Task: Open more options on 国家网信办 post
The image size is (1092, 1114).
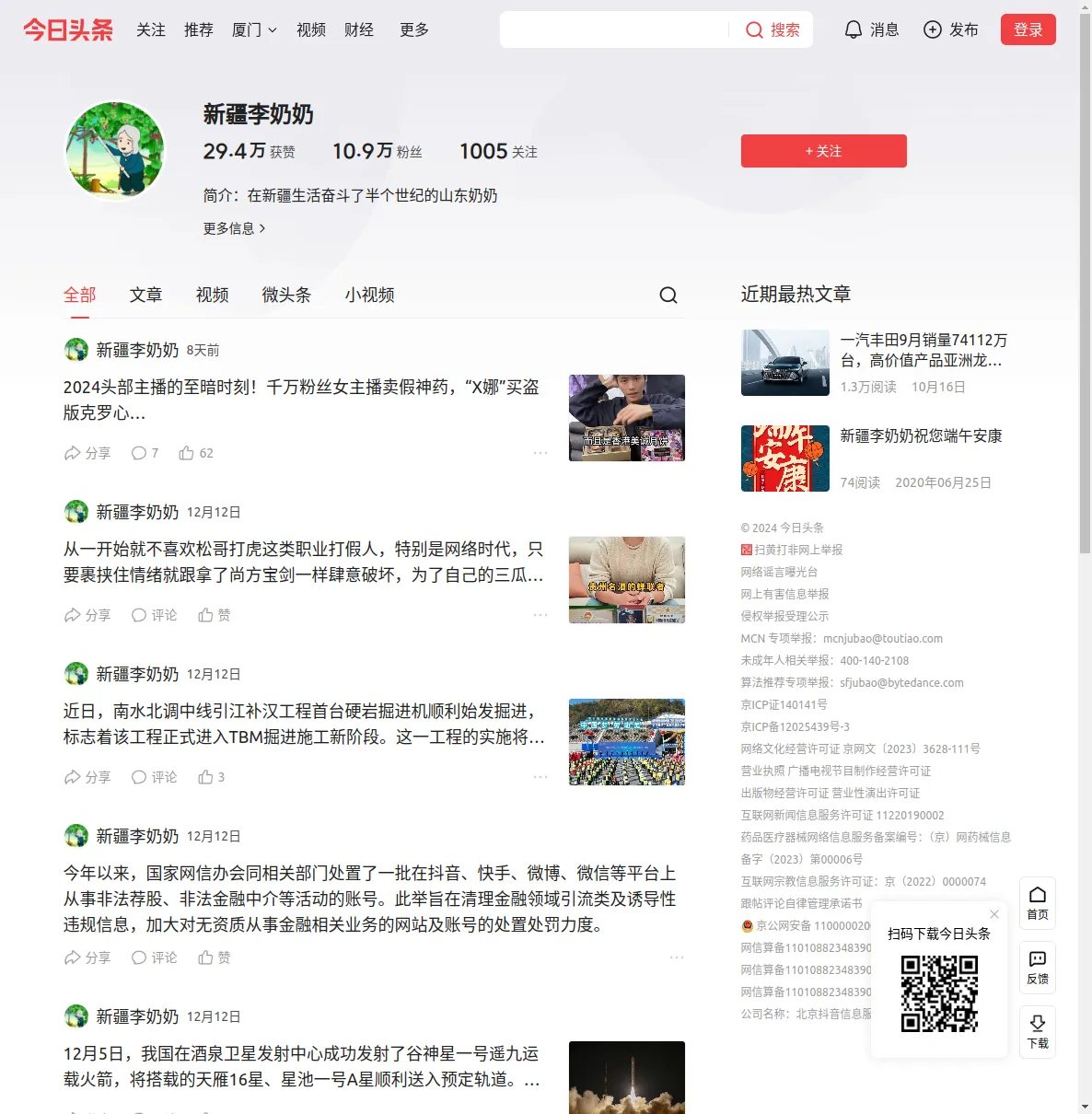Action: pyautogui.click(x=677, y=957)
